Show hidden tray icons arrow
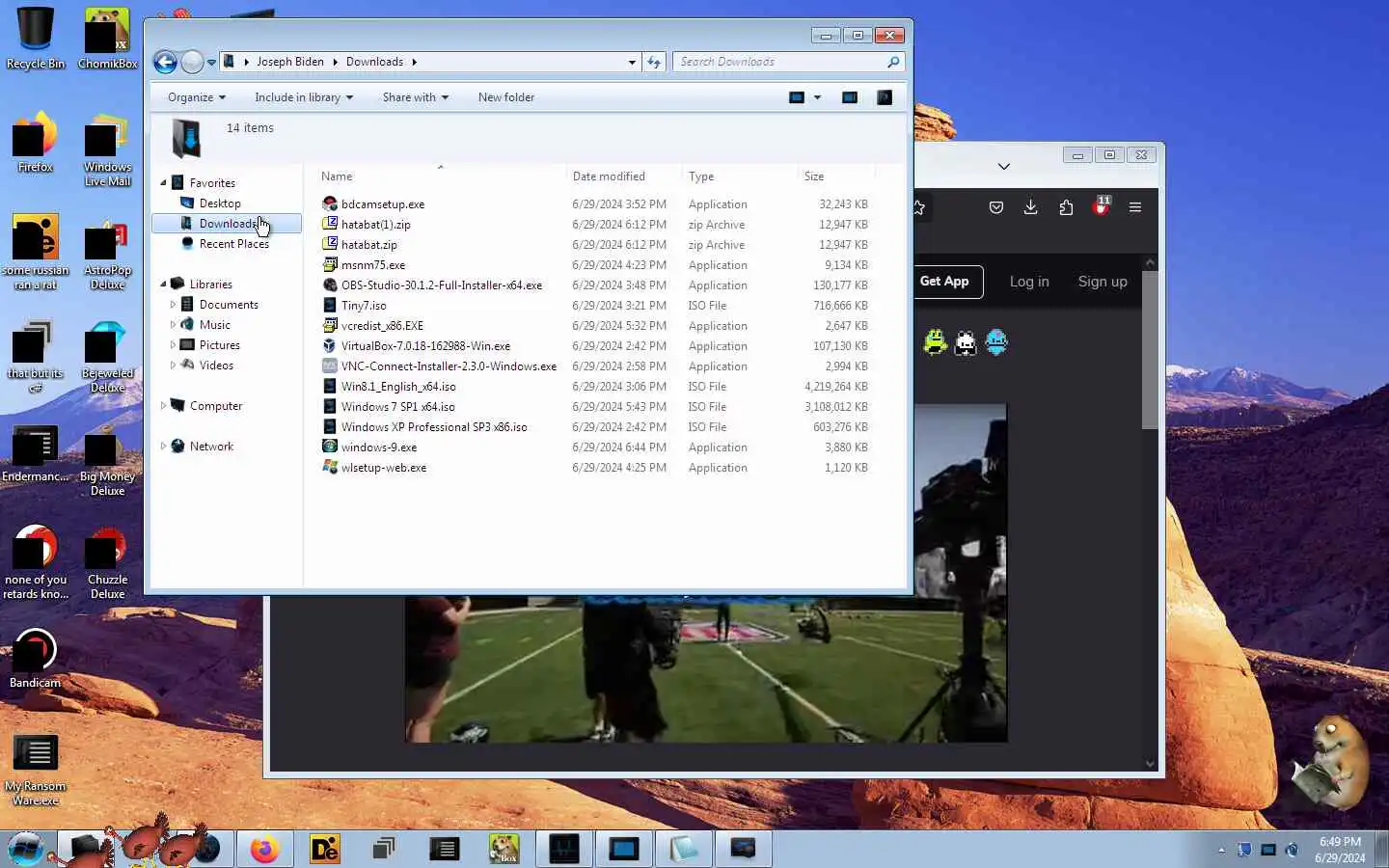Screen dimensions: 1389x868 point(1221,850)
